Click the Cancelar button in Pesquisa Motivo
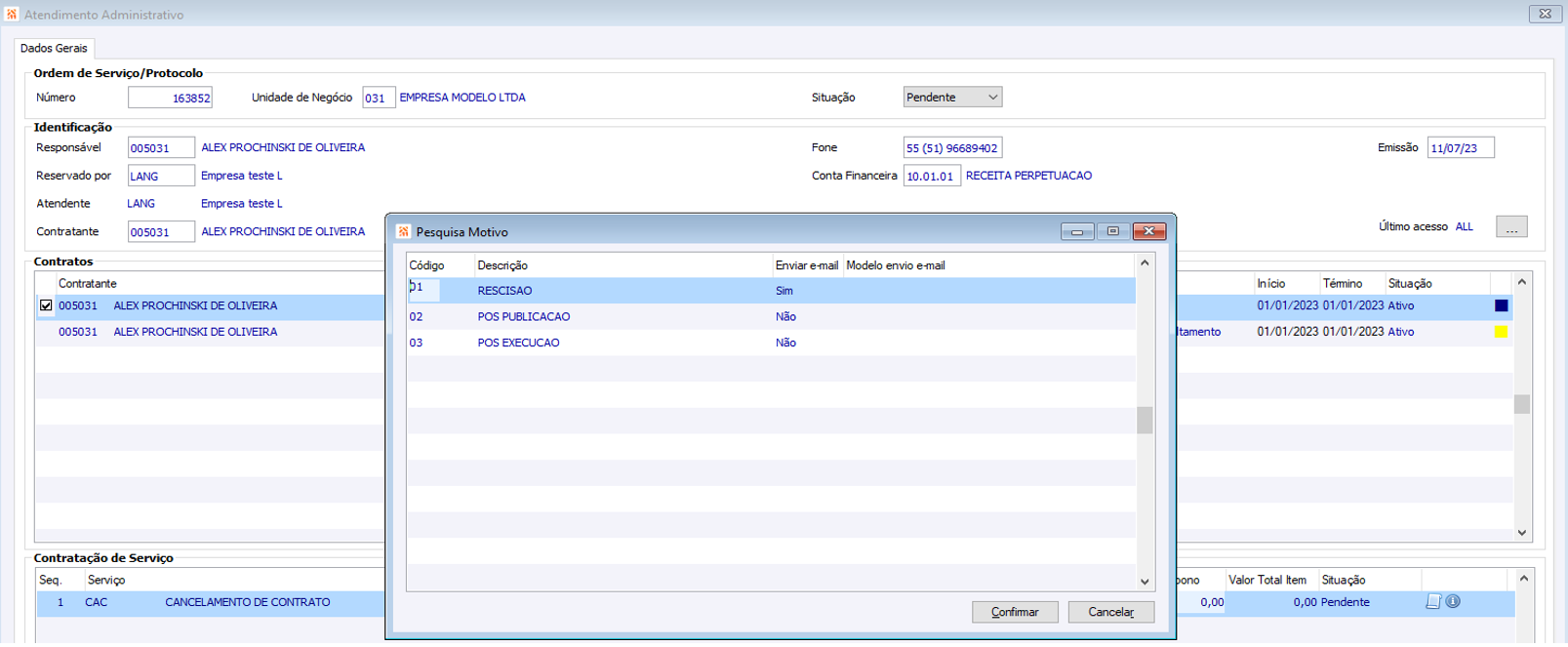Viewport: 1568px width, 647px height. pyautogui.click(x=1111, y=612)
